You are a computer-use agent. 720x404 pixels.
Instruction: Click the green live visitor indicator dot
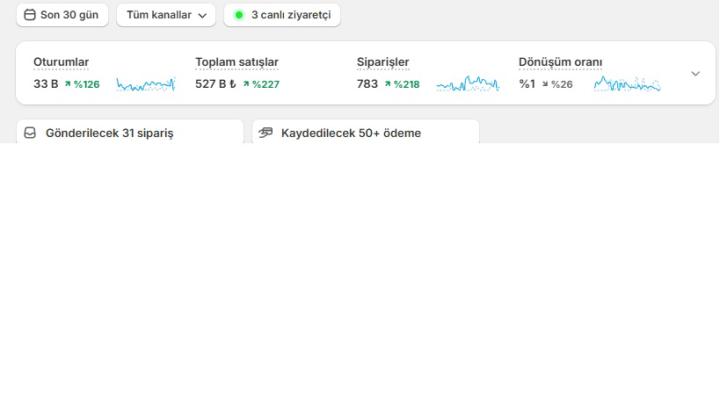pyautogui.click(x=239, y=15)
